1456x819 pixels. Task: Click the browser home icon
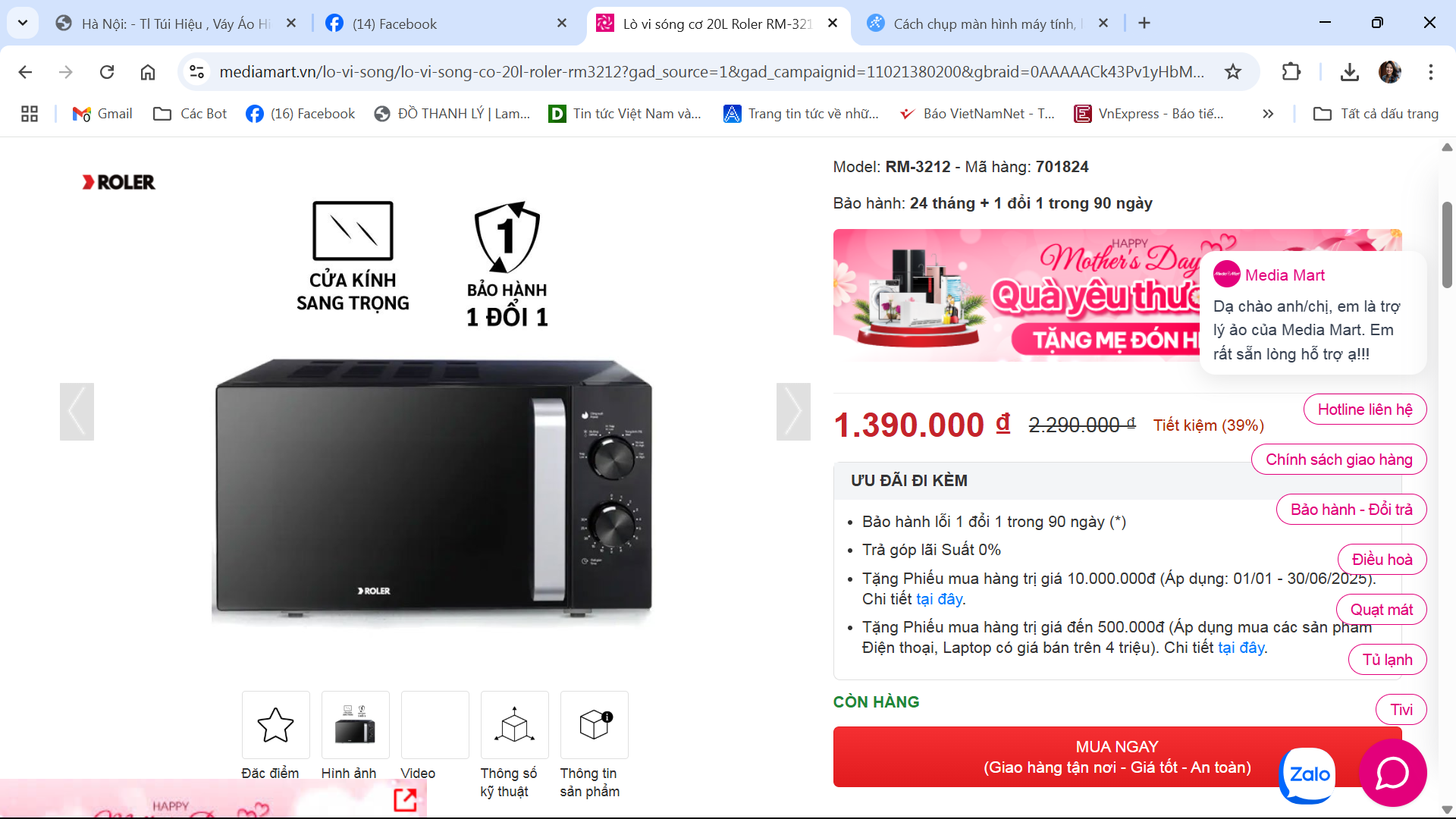[x=148, y=72]
